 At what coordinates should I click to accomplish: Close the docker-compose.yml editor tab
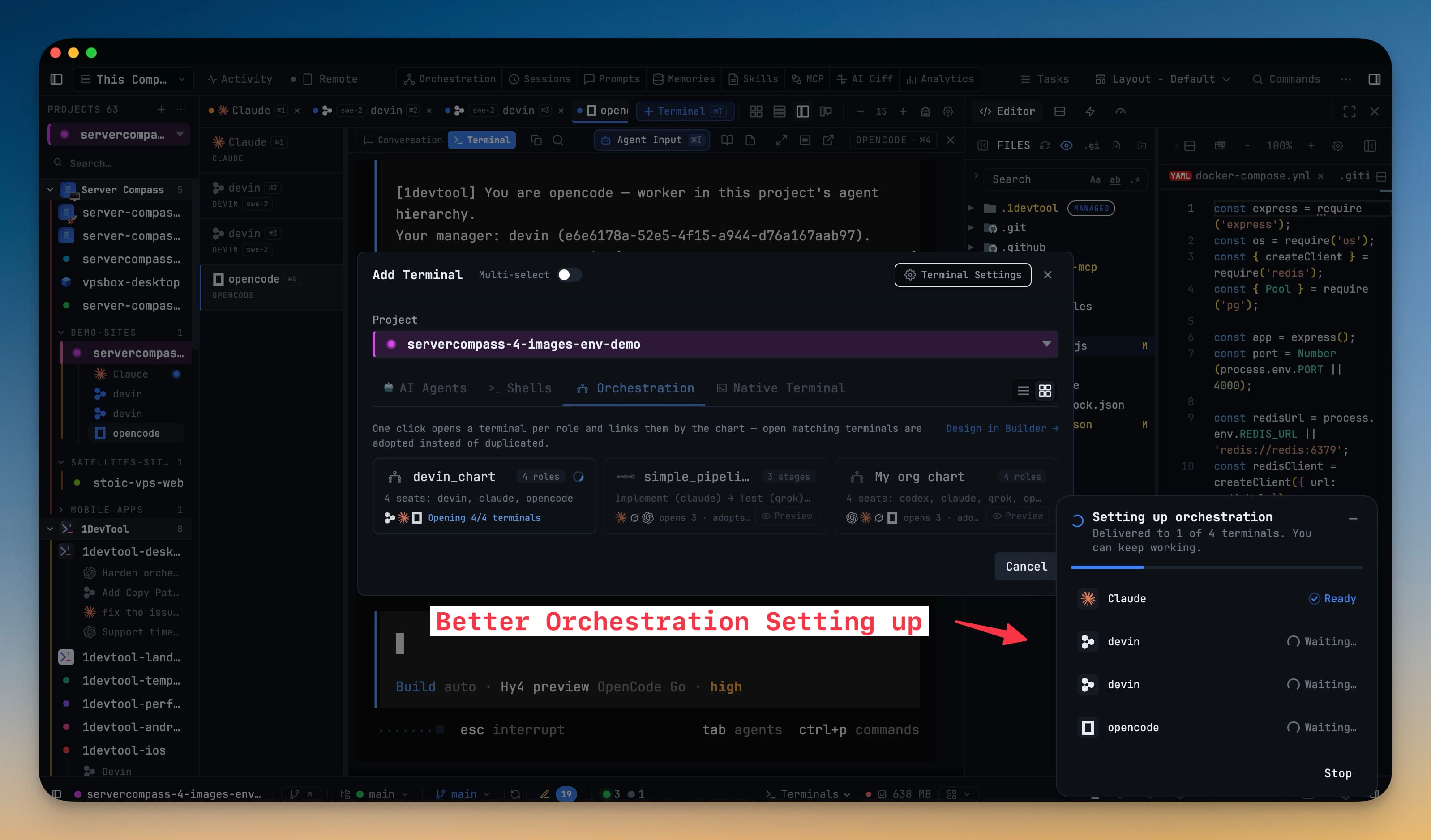[x=1321, y=176]
